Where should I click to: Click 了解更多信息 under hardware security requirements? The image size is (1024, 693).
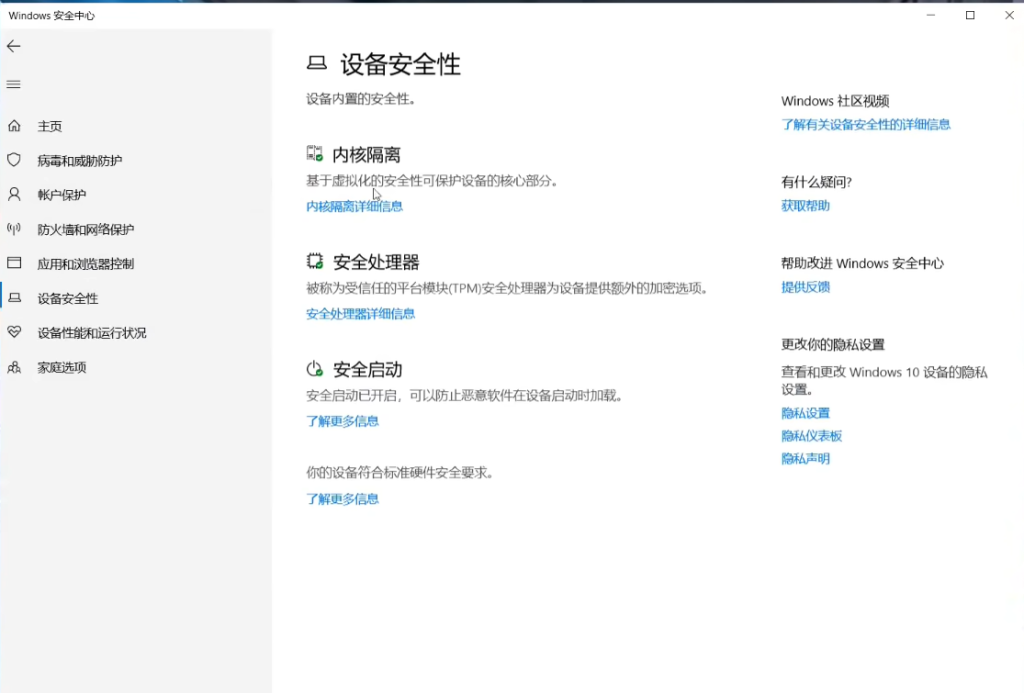pyautogui.click(x=343, y=499)
